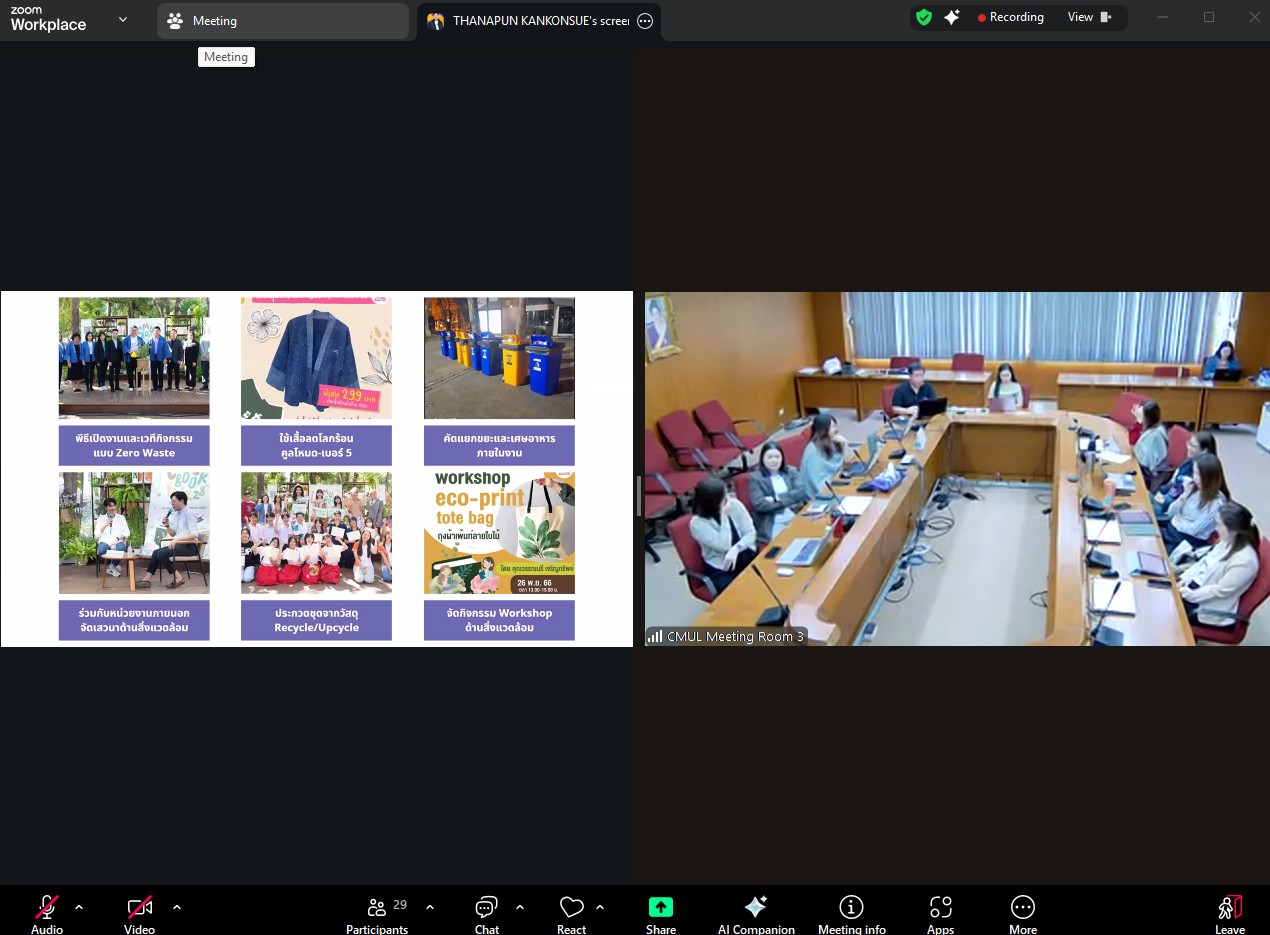Expand the Chat options caret
The height and width of the screenshot is (935, 1270).
[520, 907]
